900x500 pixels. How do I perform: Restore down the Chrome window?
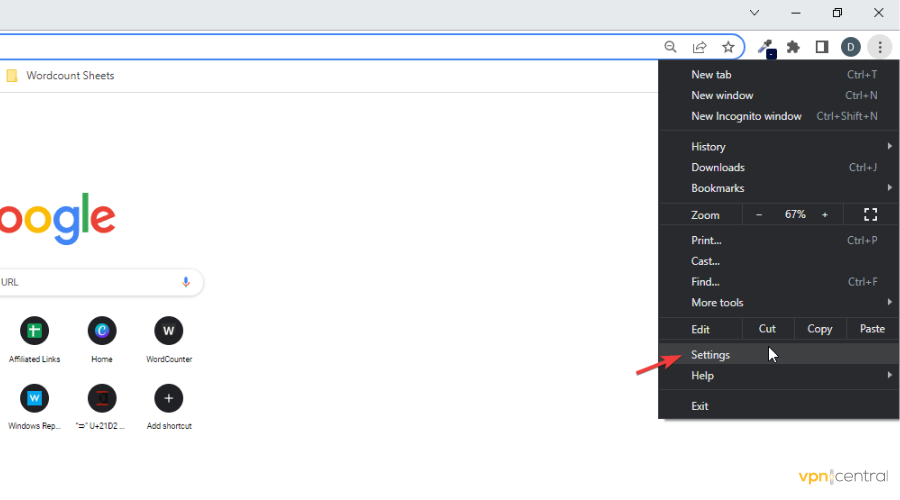tap(837, 13)
